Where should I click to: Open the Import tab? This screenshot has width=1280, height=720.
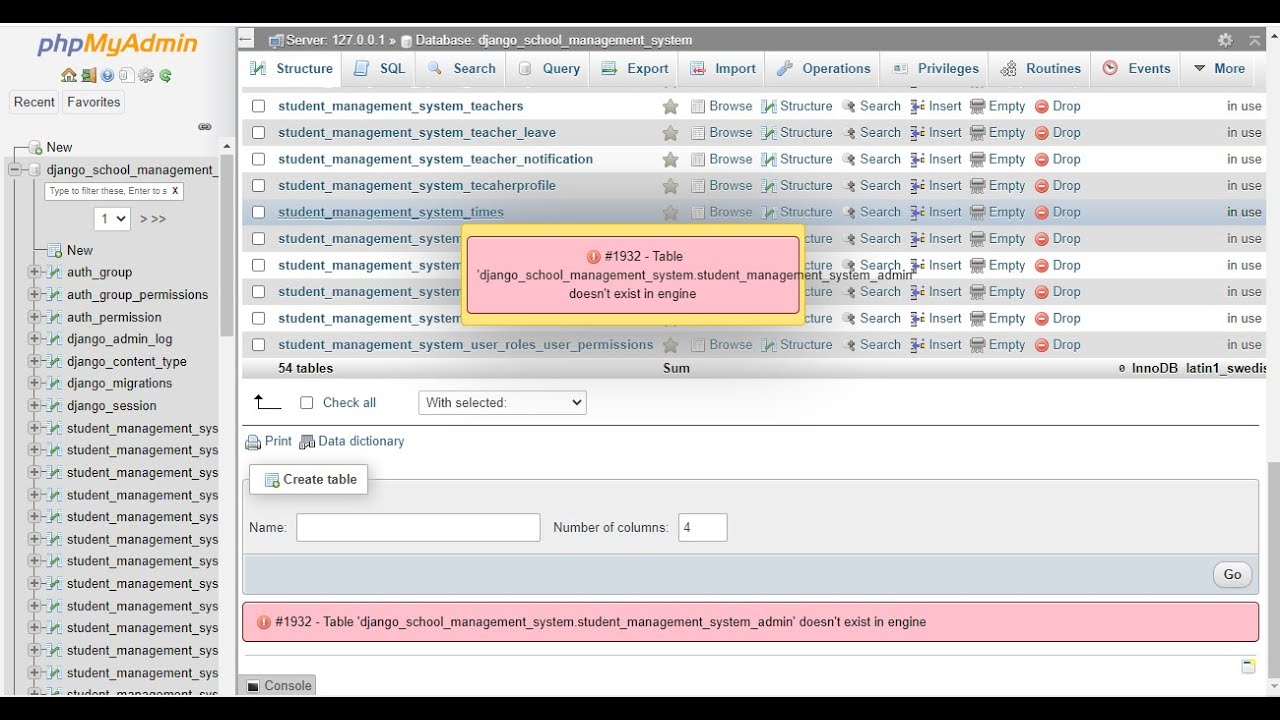tap(723, 69)
